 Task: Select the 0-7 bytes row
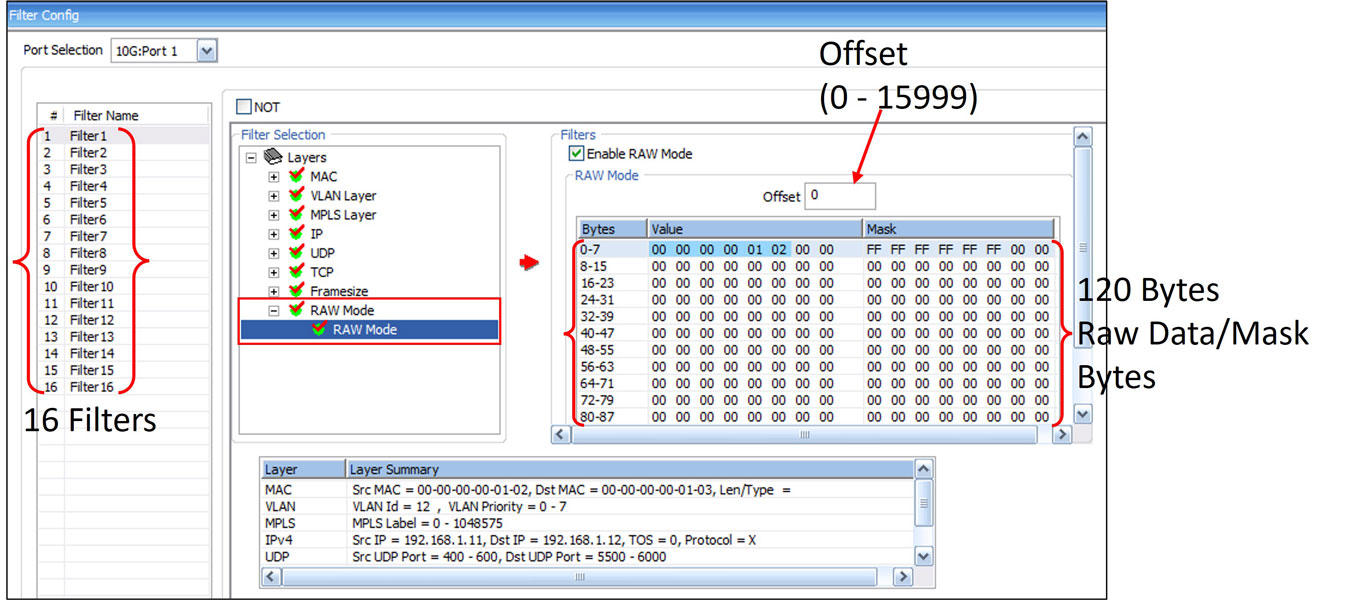[815, 249]
